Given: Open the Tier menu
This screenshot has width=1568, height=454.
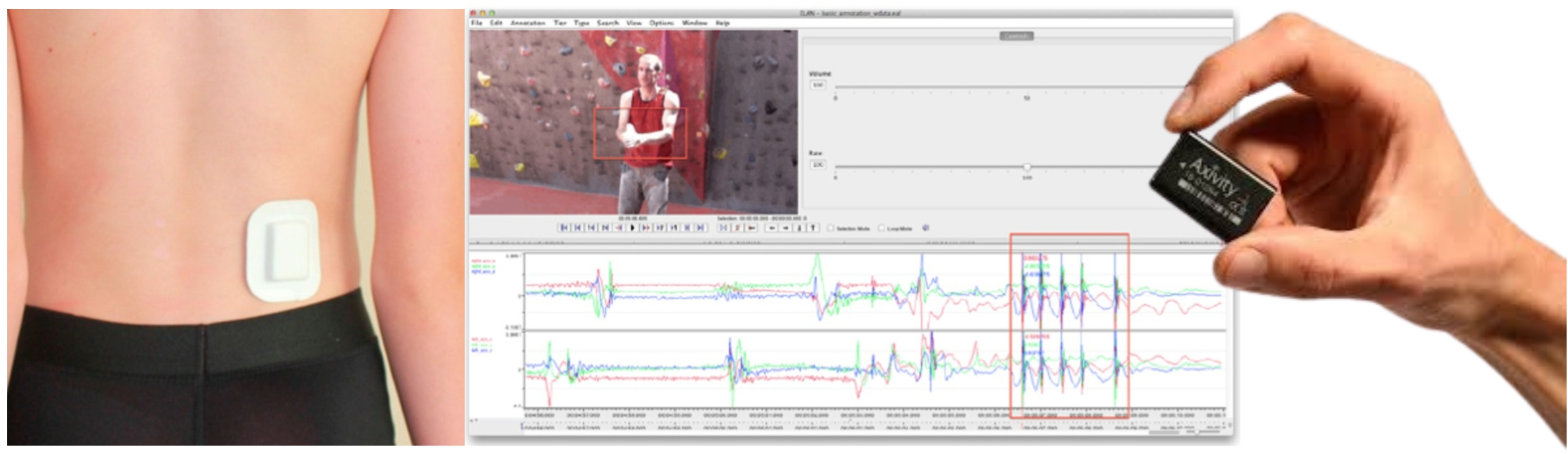Looking at the screenshot, I should click(560, 23).
